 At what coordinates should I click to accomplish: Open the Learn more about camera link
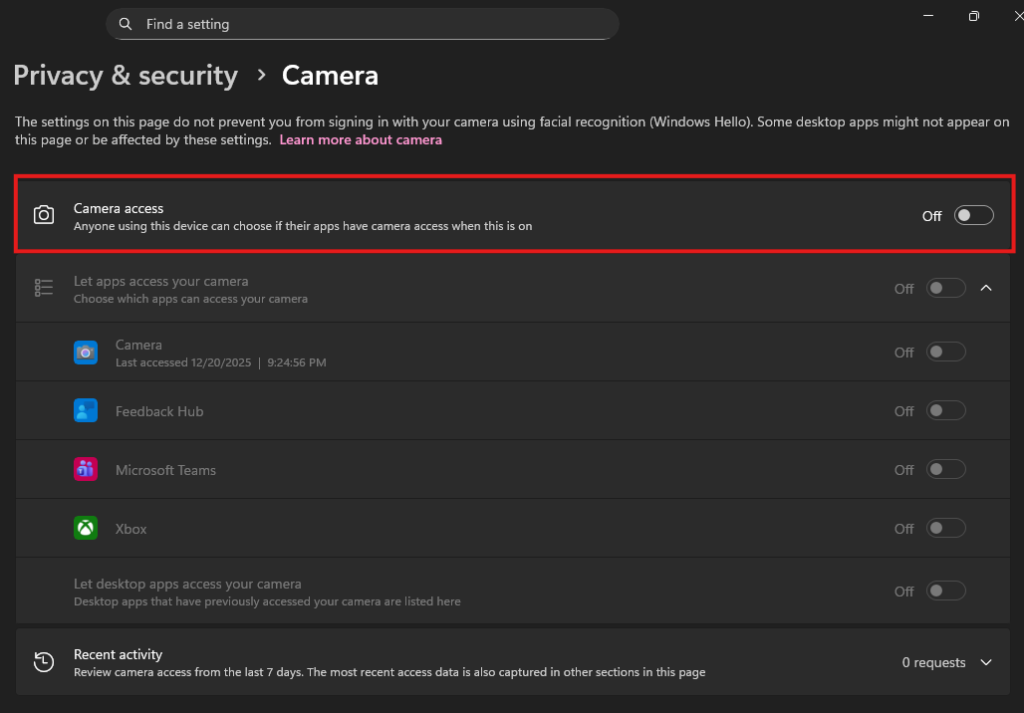pyautogui.click(x=361, y=139)
